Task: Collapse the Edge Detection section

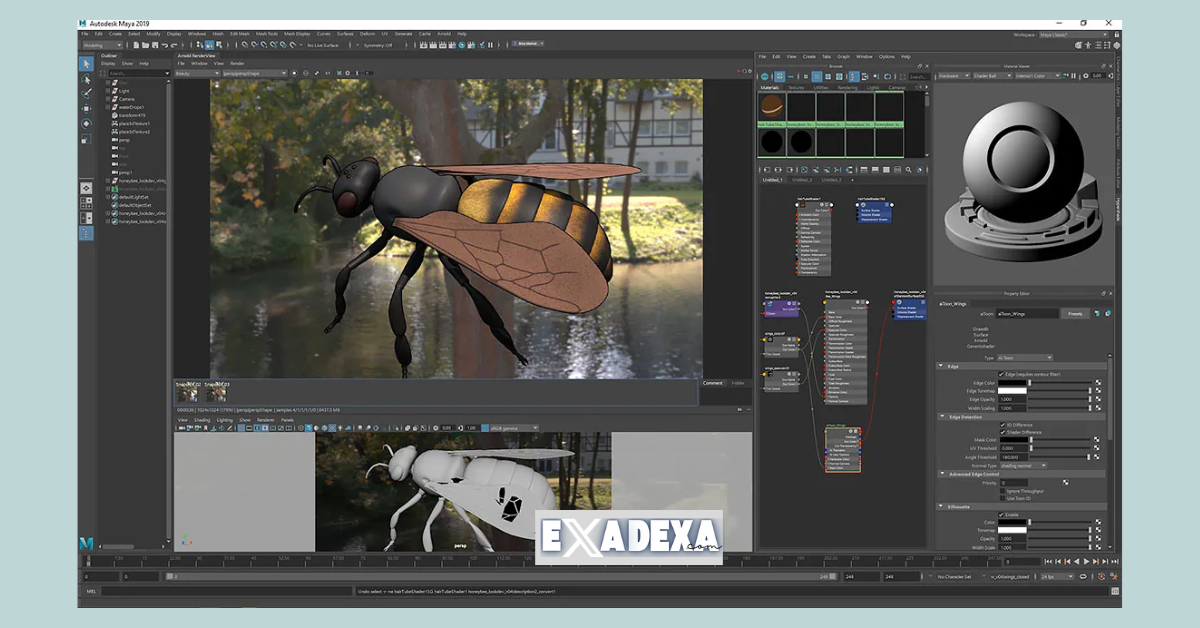Action: (x=941, y=417)
